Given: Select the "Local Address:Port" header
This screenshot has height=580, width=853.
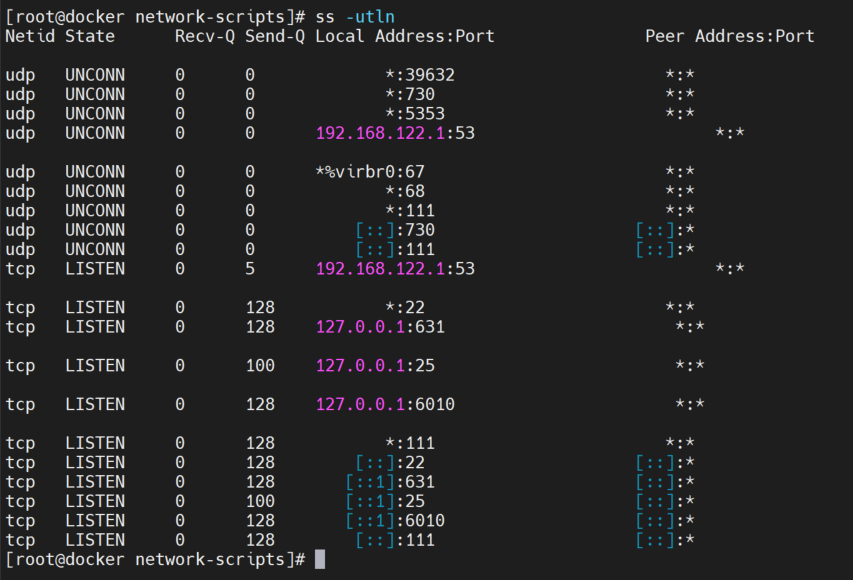Looking at the screenshot, I should (405, 36).
